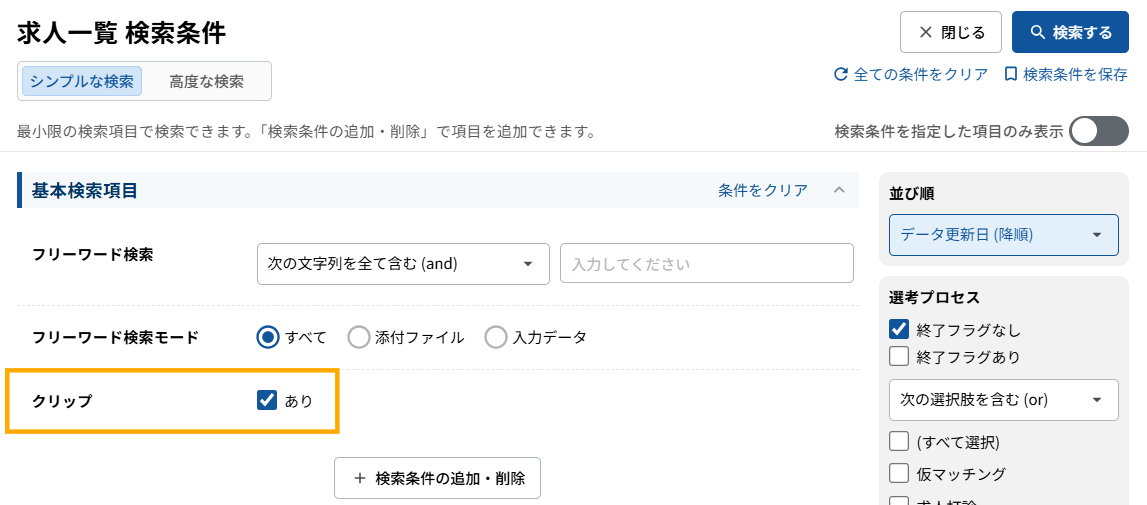The width and height of the screenshot is (1147, 505).
Task: Uncheck the クリップ あり checkbox
Action: point(267,401)
